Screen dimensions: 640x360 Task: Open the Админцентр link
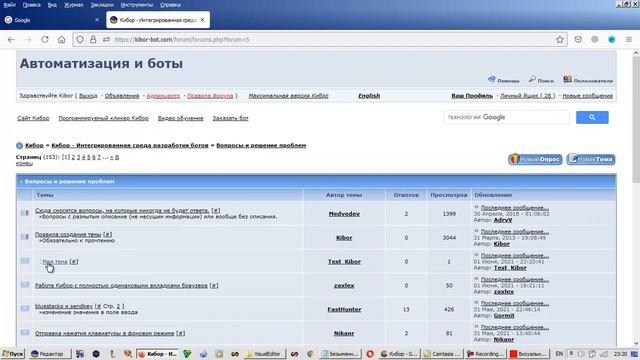point(163,96)
